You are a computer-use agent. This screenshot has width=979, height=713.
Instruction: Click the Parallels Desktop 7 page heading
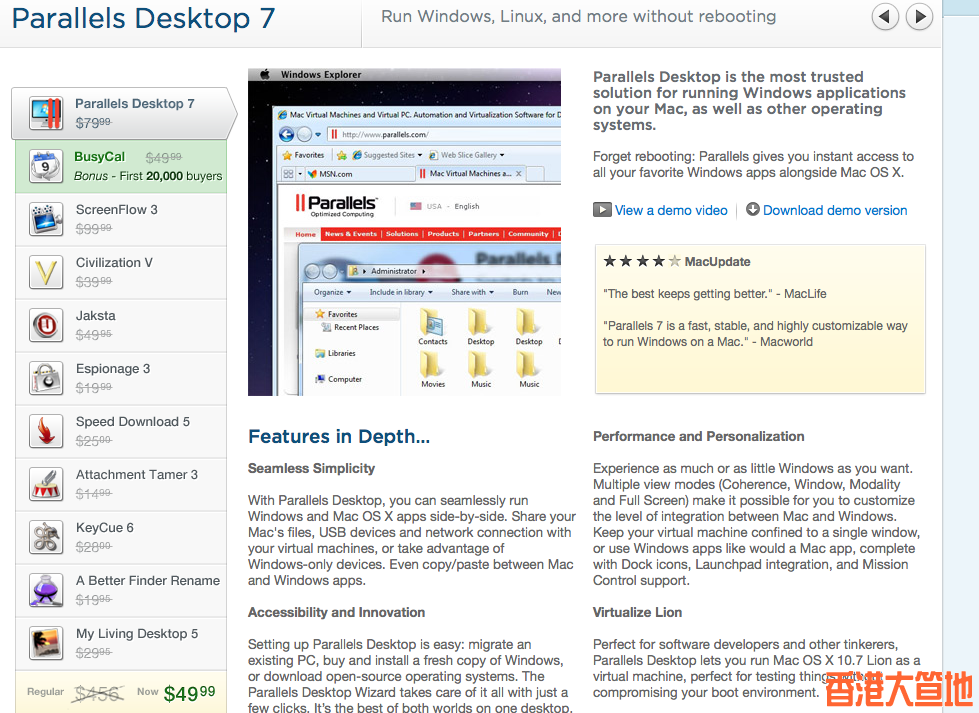pyautogui.click(x=144, y=18)
